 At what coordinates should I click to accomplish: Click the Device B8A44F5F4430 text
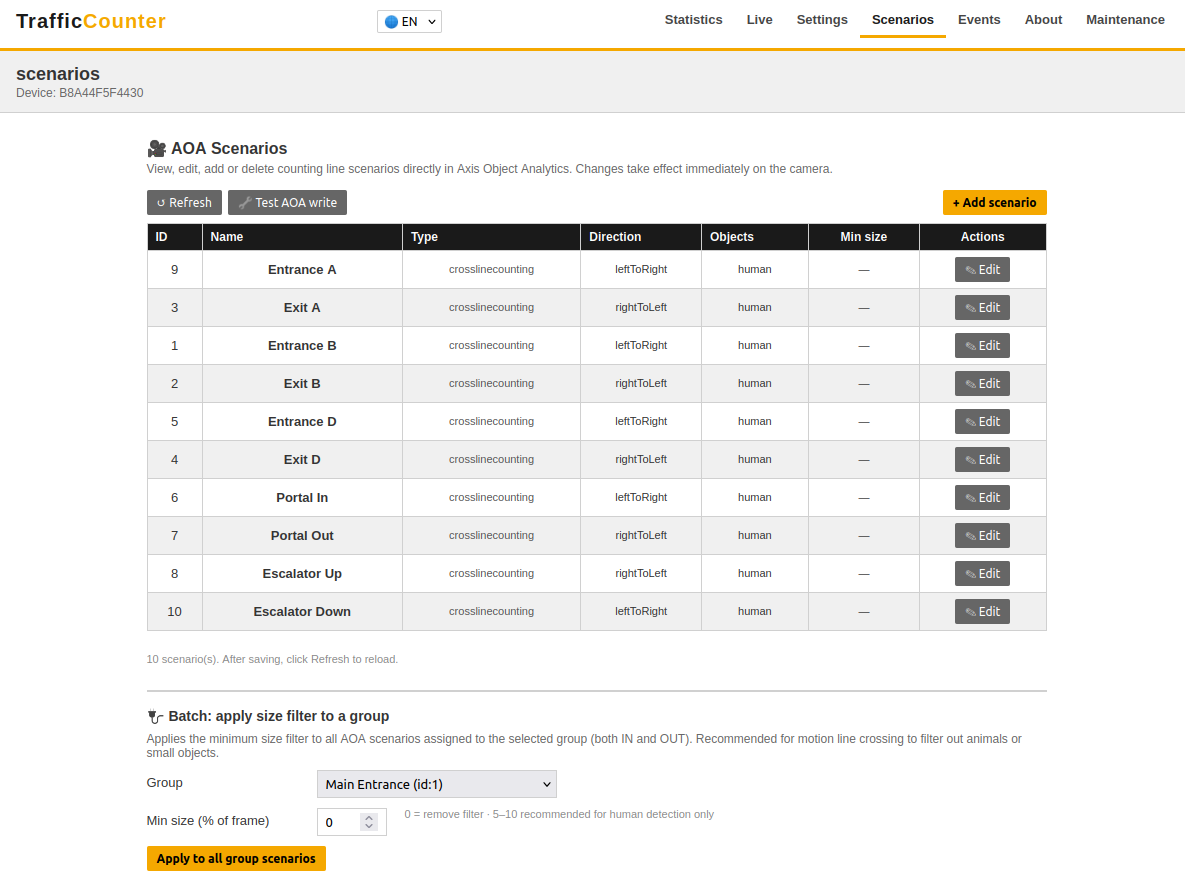[x=79, y=93]
